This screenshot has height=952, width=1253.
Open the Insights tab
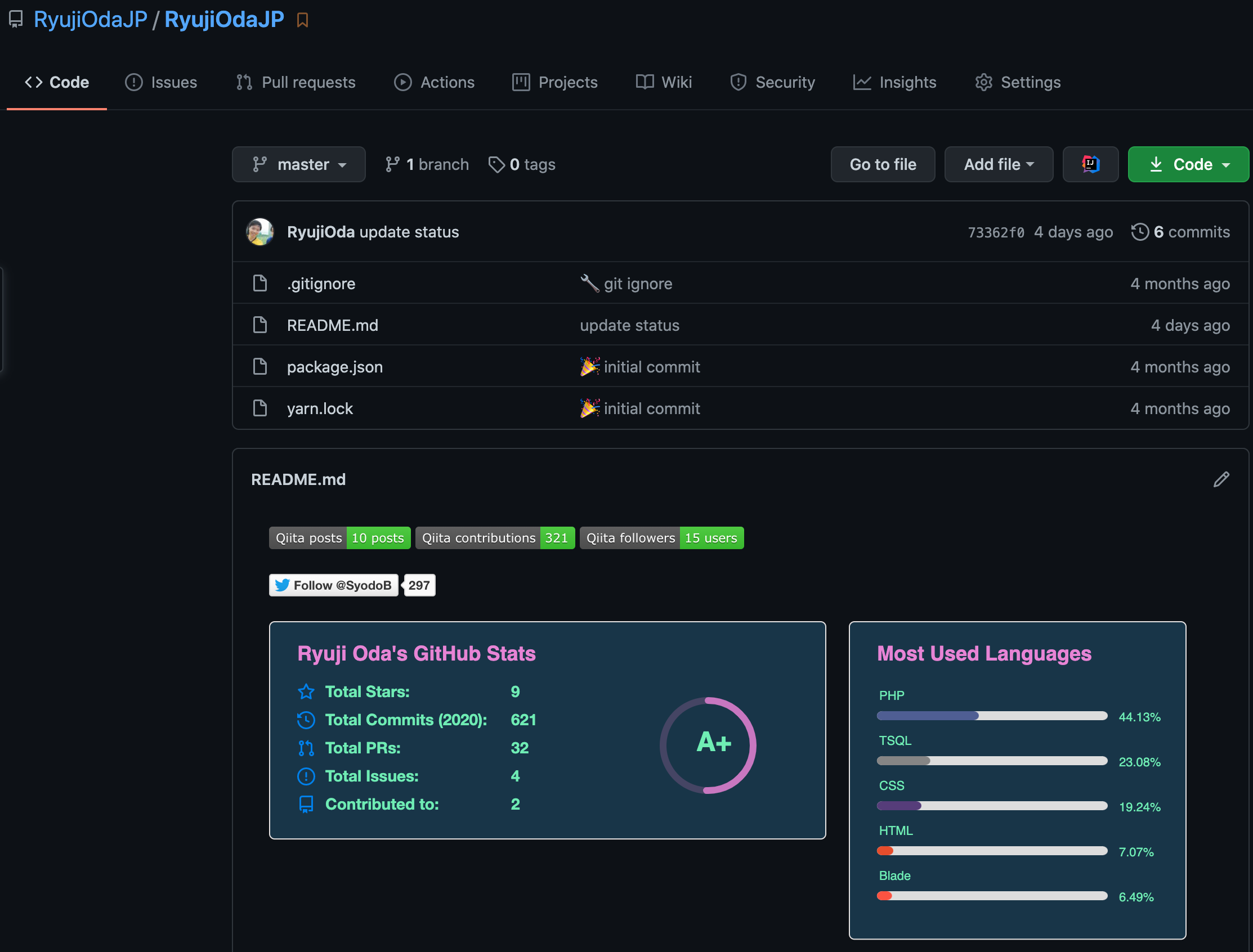click(894, 82)
